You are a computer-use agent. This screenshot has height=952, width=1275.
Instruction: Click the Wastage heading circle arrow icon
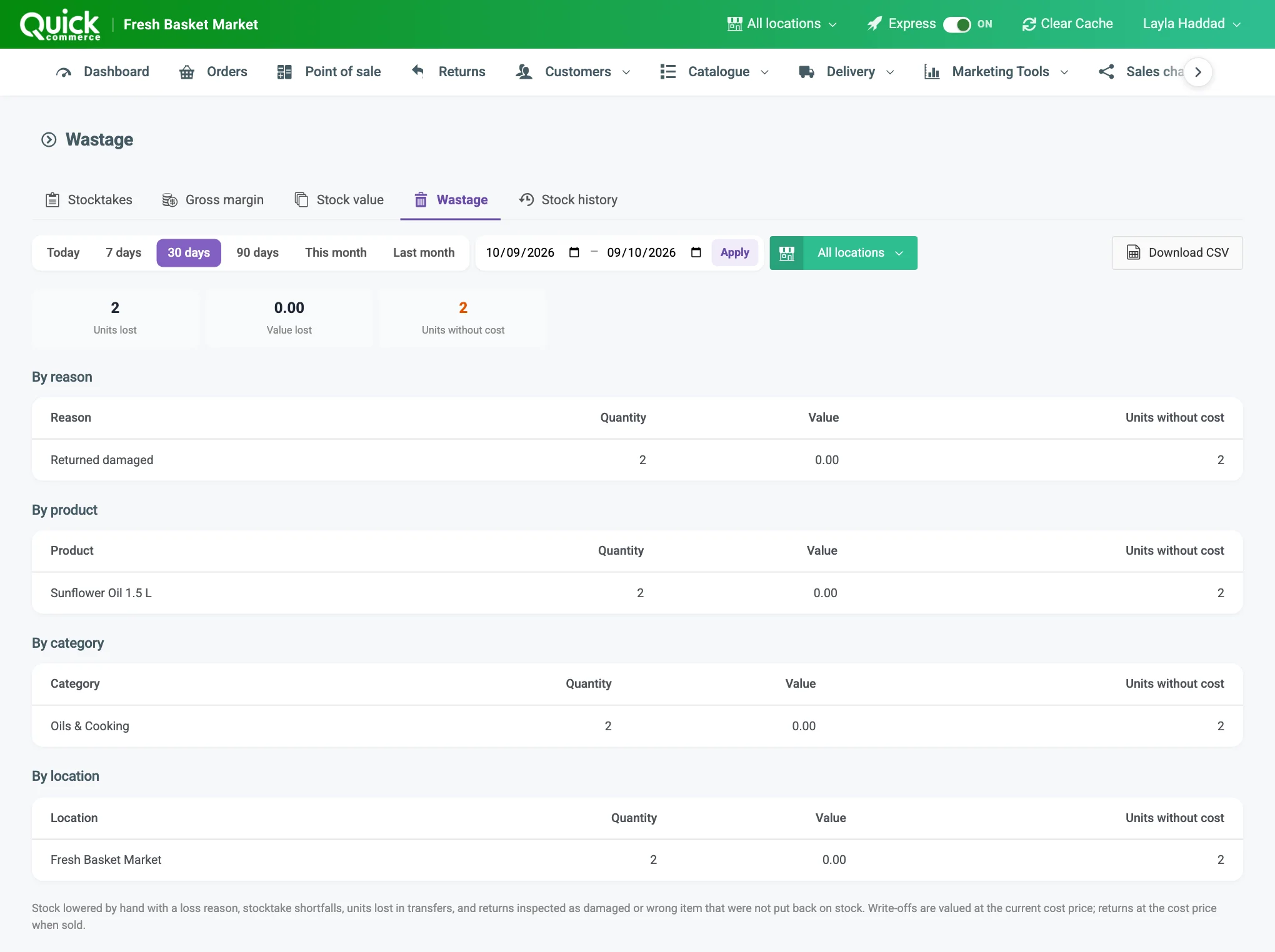(x=49, y=139)
